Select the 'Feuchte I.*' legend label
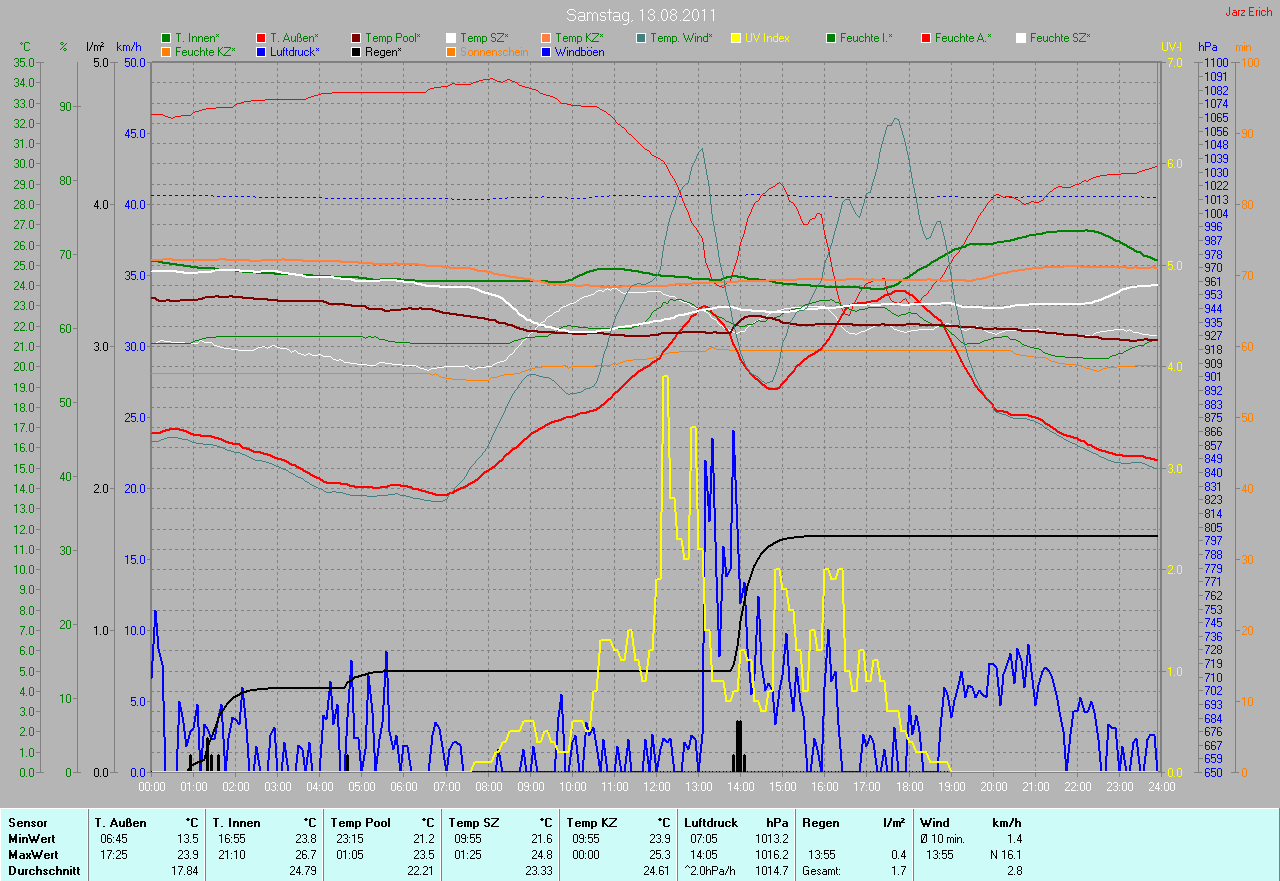1280x881 pixels. (866, 38)
